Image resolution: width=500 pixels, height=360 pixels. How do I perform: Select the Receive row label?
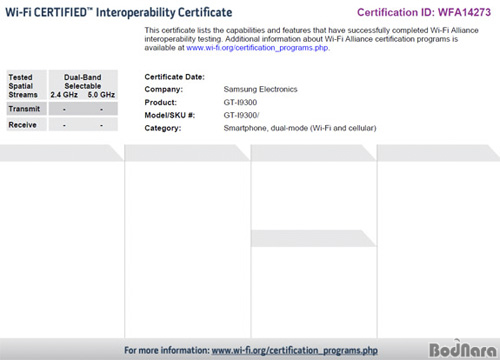click(26, 125)
